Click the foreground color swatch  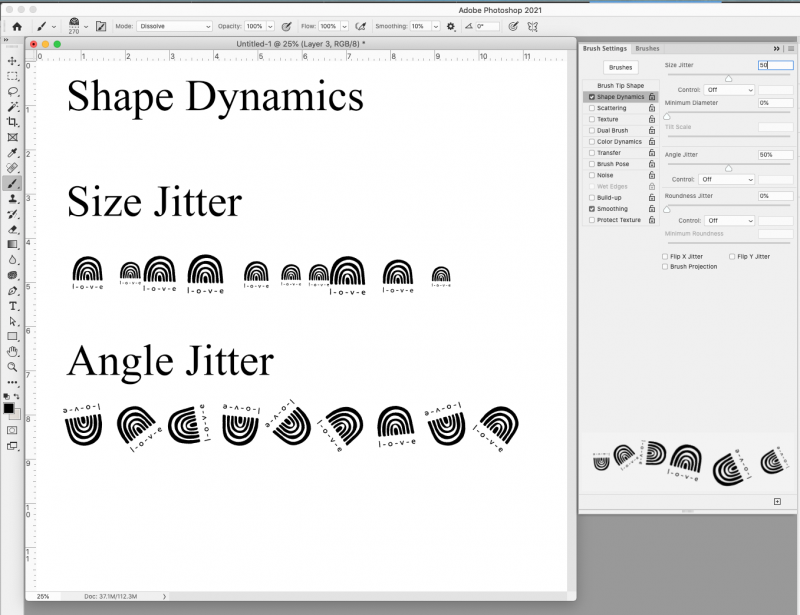(9, 408)
